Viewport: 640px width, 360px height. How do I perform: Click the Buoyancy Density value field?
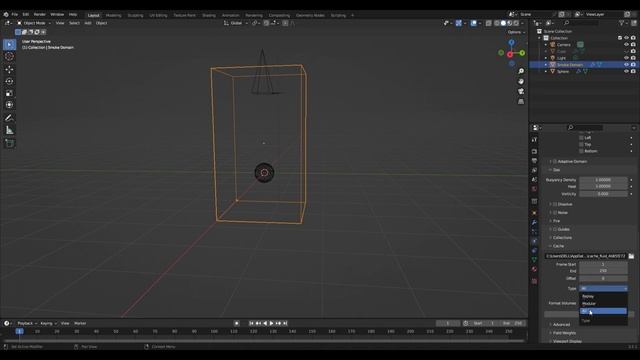pos(603,180)
